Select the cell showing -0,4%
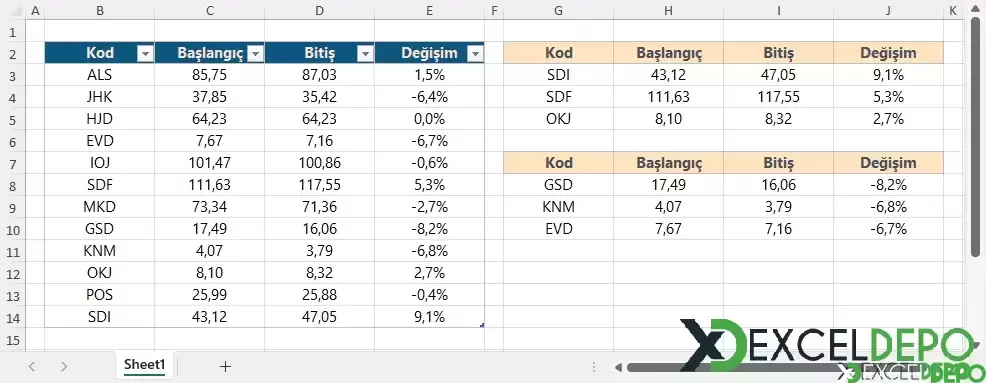Screen dimensions: 986x383 tap(429, 296)
